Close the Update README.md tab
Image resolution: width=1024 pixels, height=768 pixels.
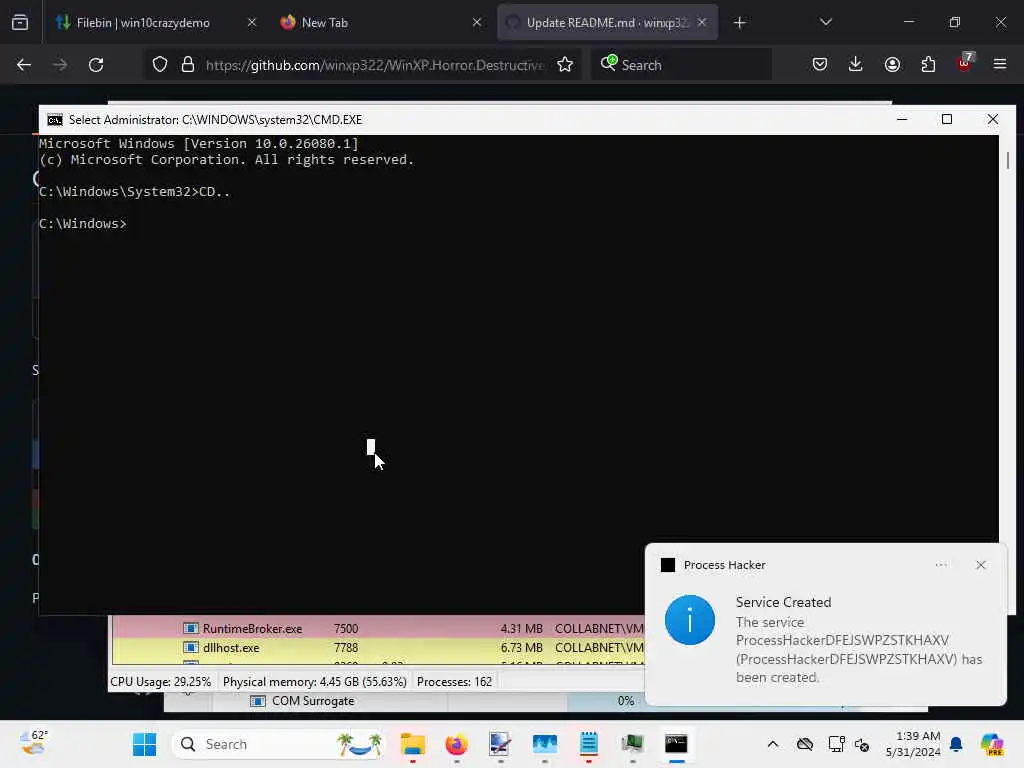coord(702,23)
